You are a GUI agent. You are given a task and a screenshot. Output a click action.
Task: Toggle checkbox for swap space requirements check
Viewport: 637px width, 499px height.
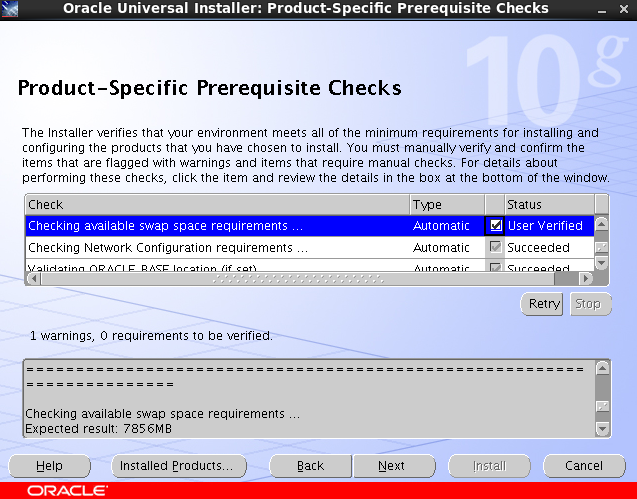coord(495,226)
